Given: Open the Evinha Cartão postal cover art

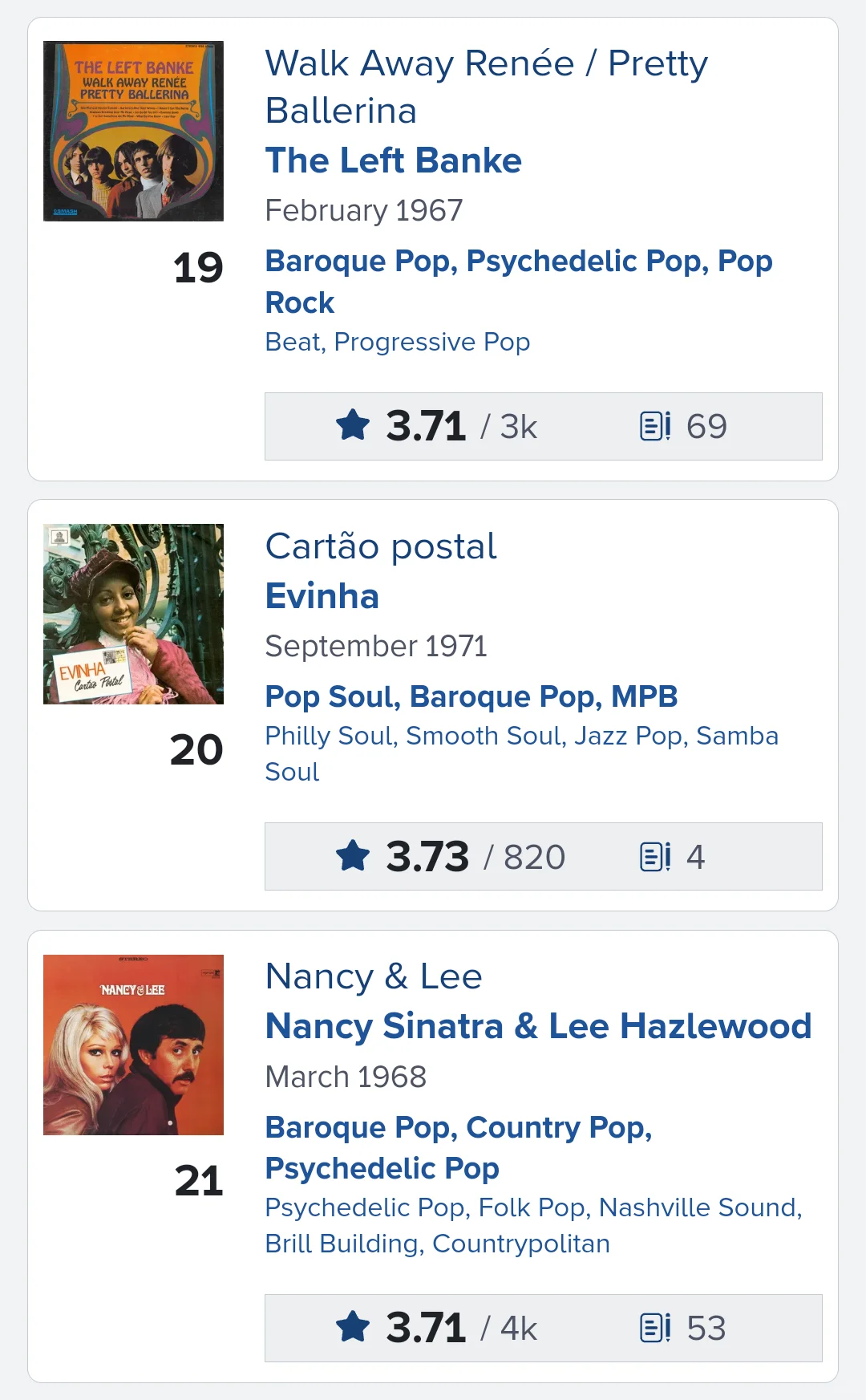Looking at the screenshot, I should [x=133, y=614].
